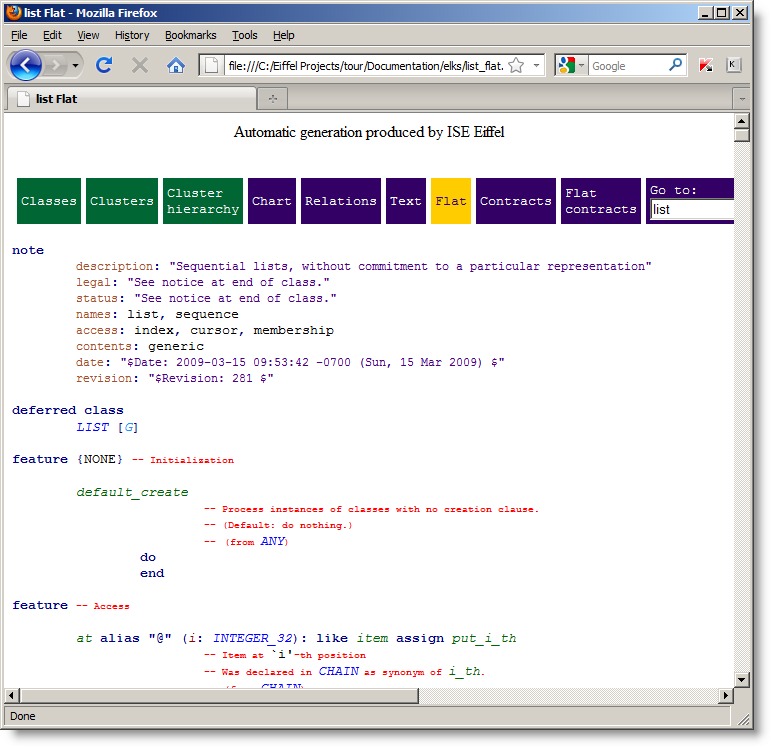770x746 pixels.
Task: Click the 'Go to' class input field
Action: pos(692,210)
